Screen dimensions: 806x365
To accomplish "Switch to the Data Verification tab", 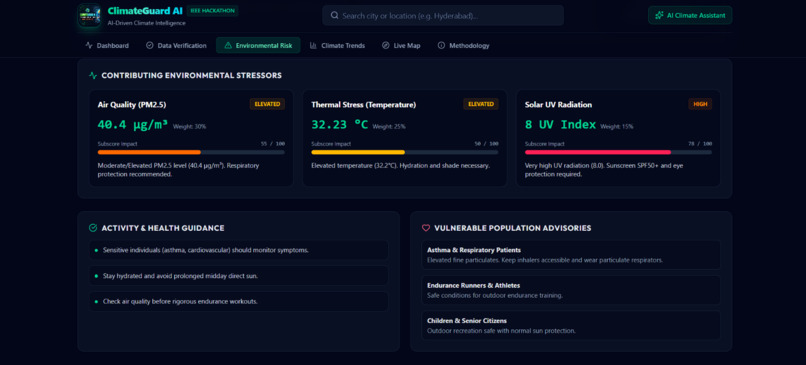I will (x=176, y=45).
